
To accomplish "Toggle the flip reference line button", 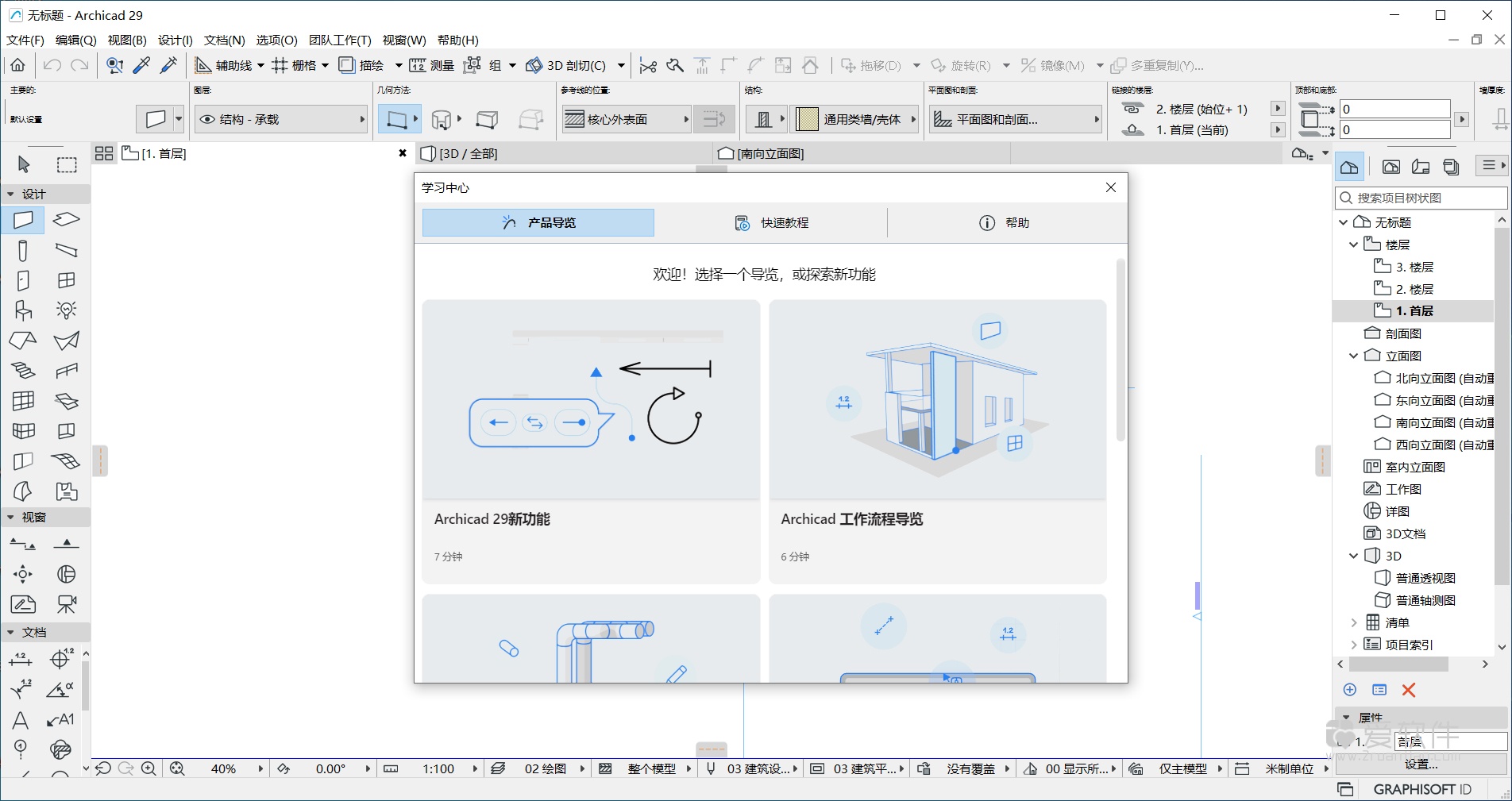I will pyautogui.click(x=714, y=119).
